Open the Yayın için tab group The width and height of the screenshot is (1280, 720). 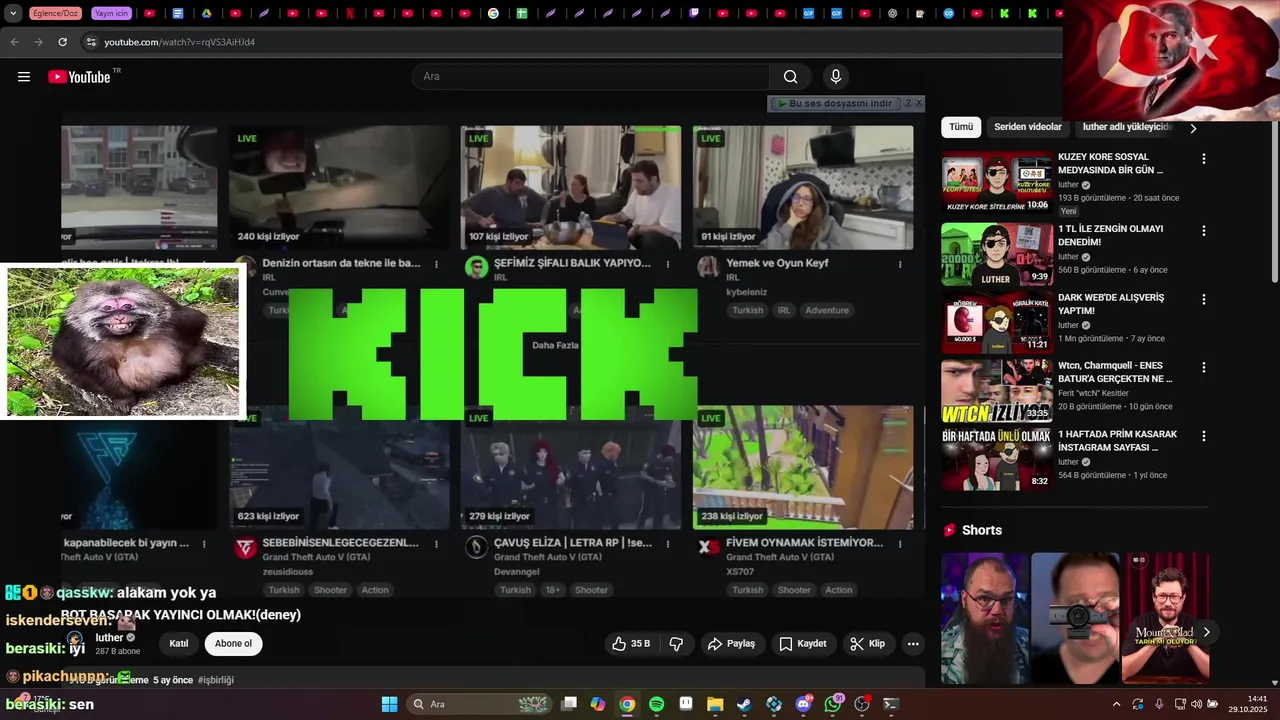click(111, 14)
